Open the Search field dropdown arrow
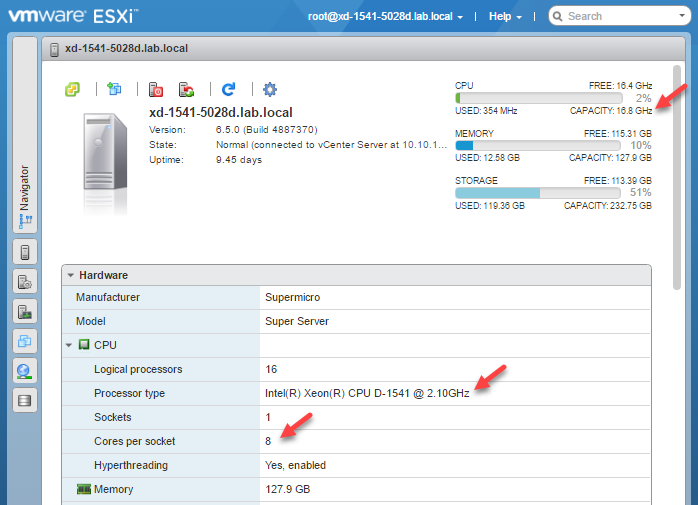Viewport: 698px width, 505px height. tap(682, 16)
